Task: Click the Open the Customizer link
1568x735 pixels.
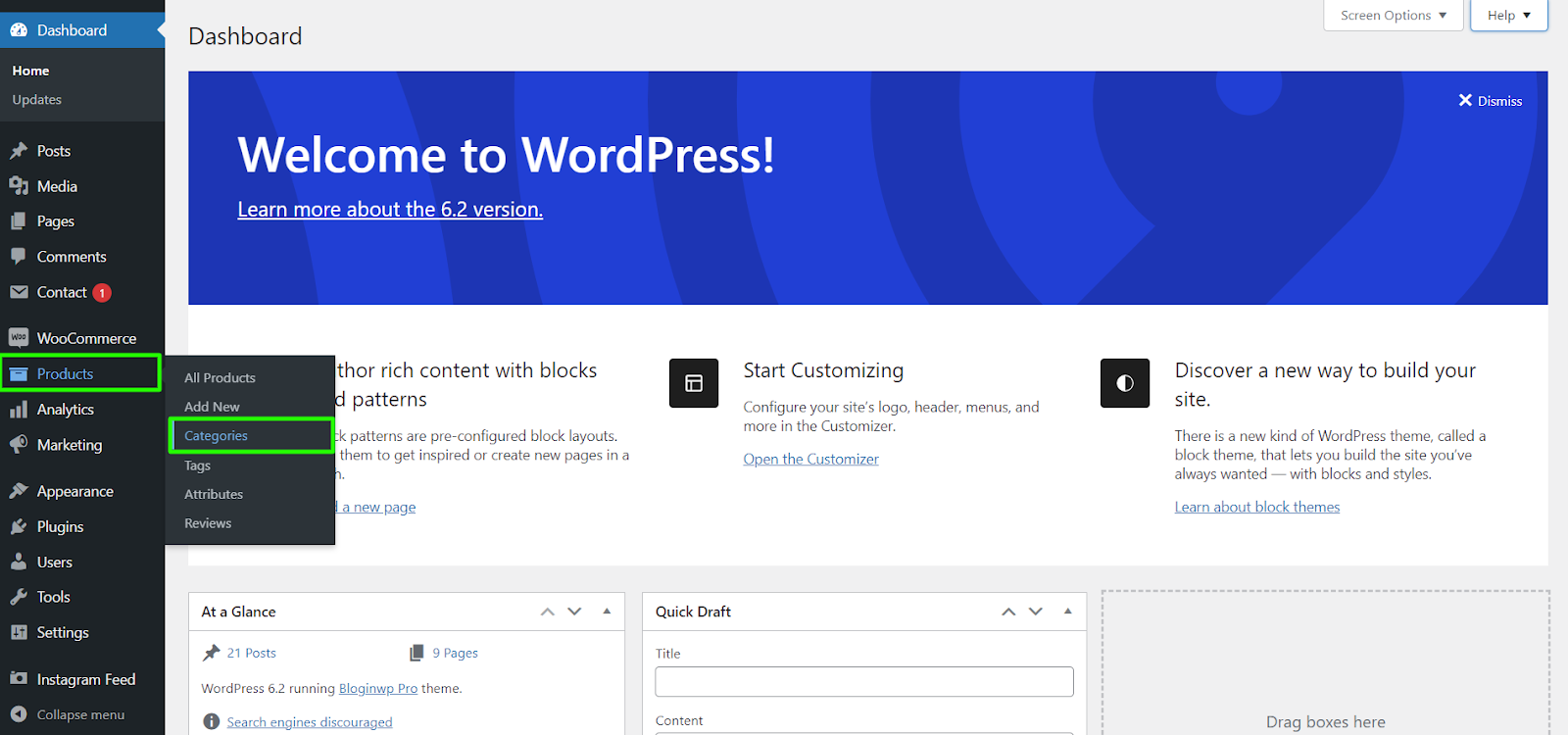Action: [x=810, y=459]
